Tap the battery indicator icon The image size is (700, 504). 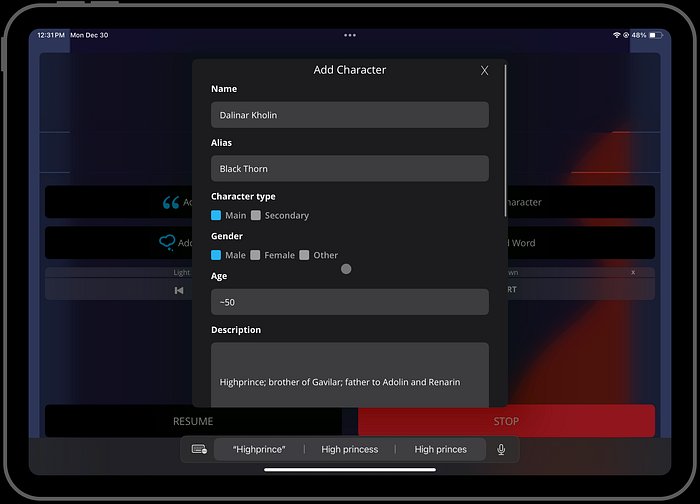656,35
